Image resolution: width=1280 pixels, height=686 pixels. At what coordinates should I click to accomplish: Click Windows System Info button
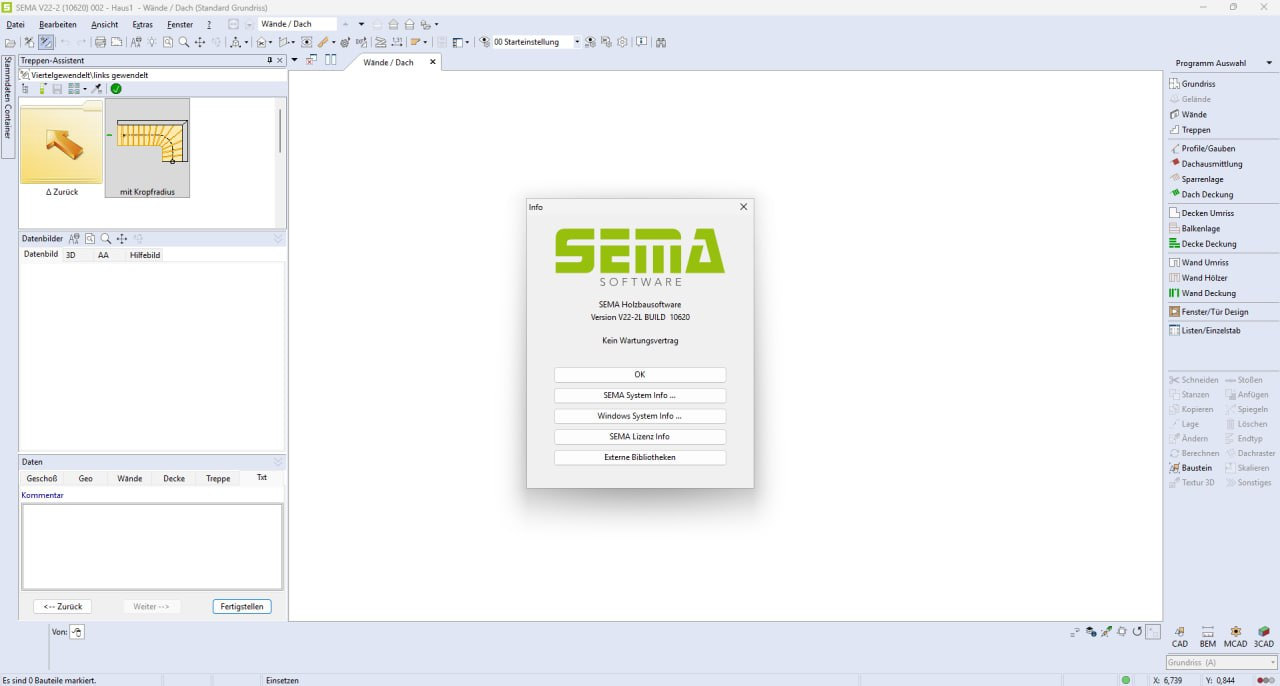pos(640,416)
